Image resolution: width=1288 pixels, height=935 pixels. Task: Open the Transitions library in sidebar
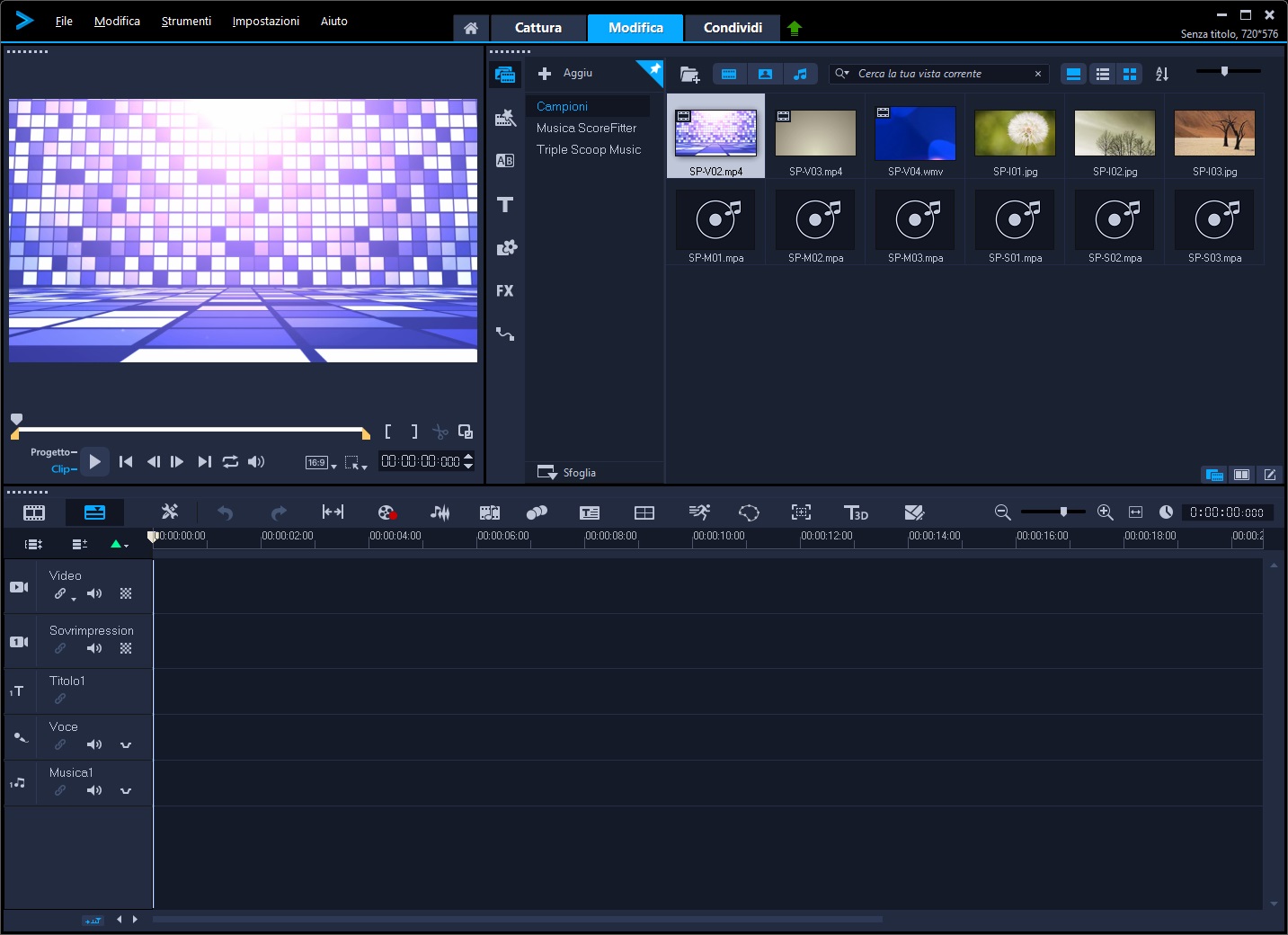(x=505, y=161)
